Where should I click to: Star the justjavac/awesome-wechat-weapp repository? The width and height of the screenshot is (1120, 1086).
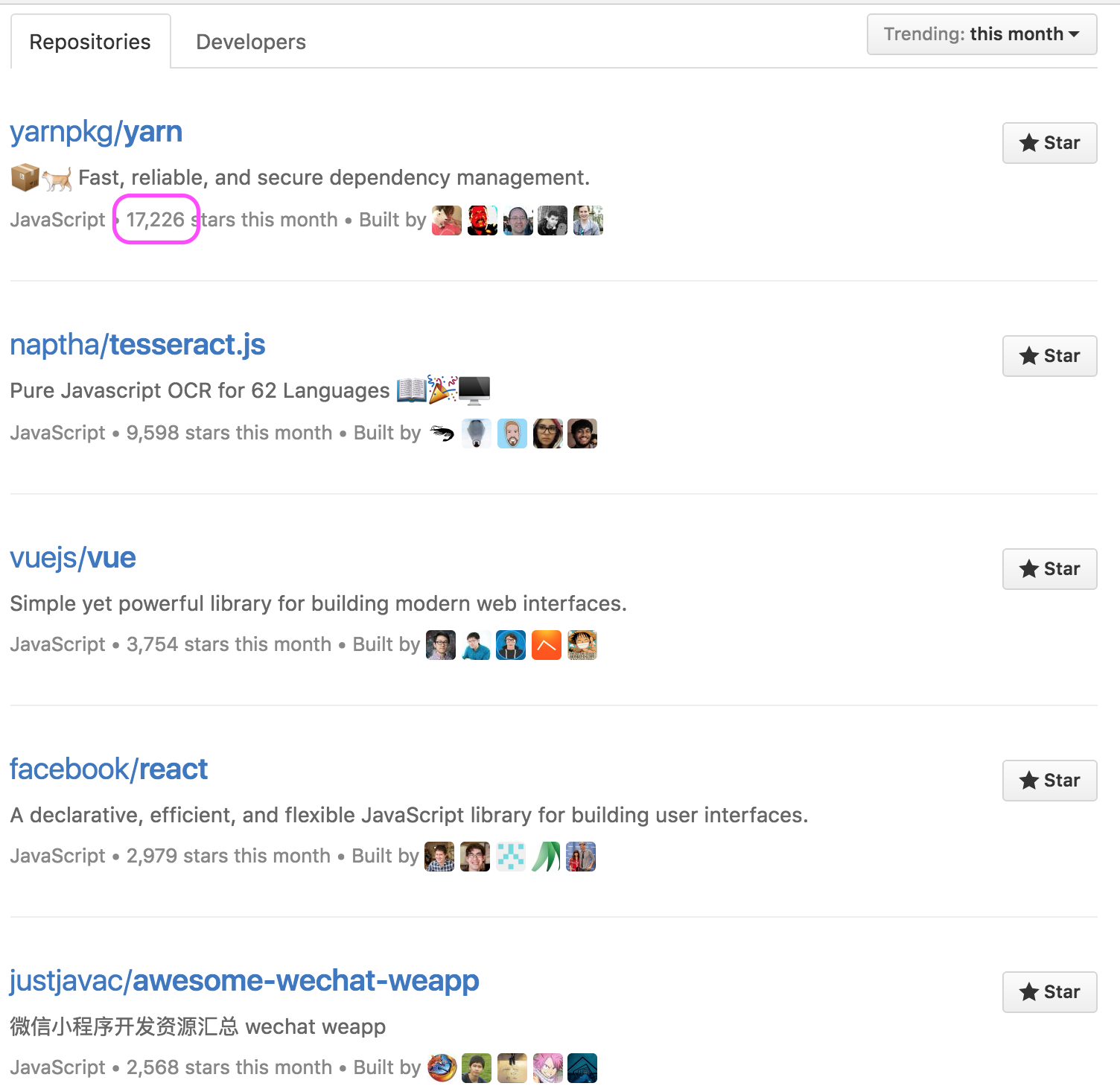tap(1049, 992)
